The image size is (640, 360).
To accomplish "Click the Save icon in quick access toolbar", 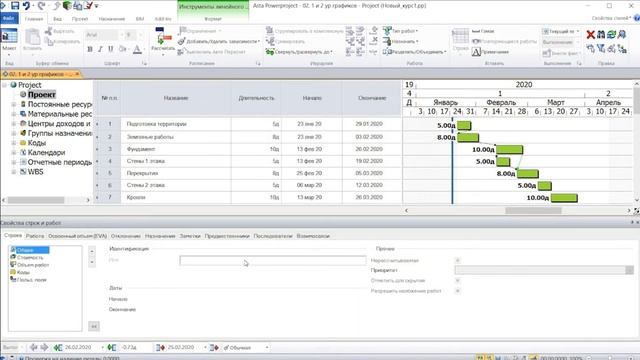I will [x=15, y=6].
